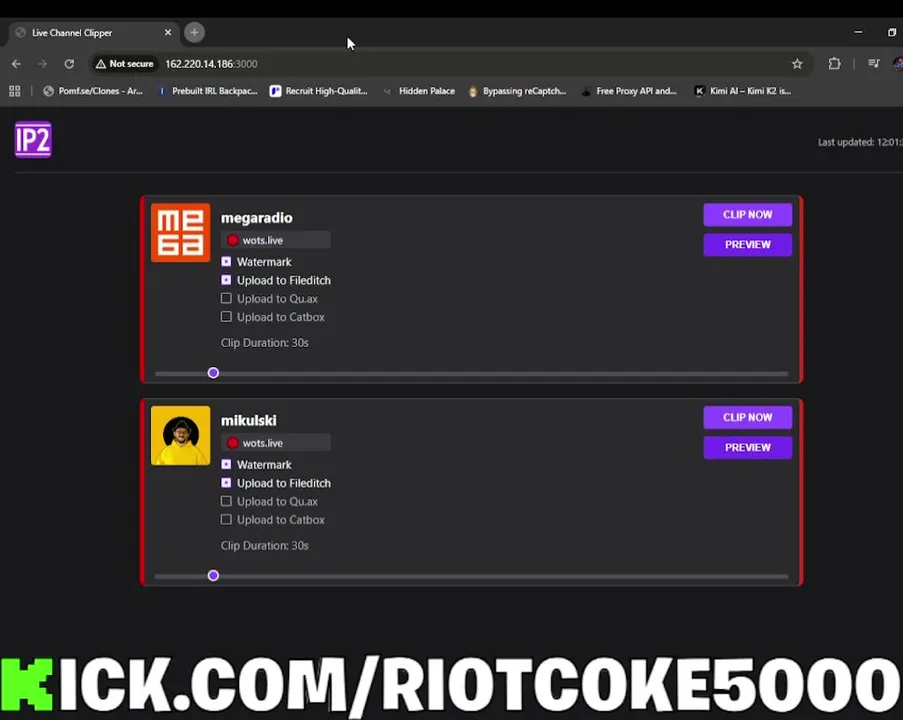Click the wots.live badge under megaradio
This screenshot has height=720, width=903.
point(276,240)
